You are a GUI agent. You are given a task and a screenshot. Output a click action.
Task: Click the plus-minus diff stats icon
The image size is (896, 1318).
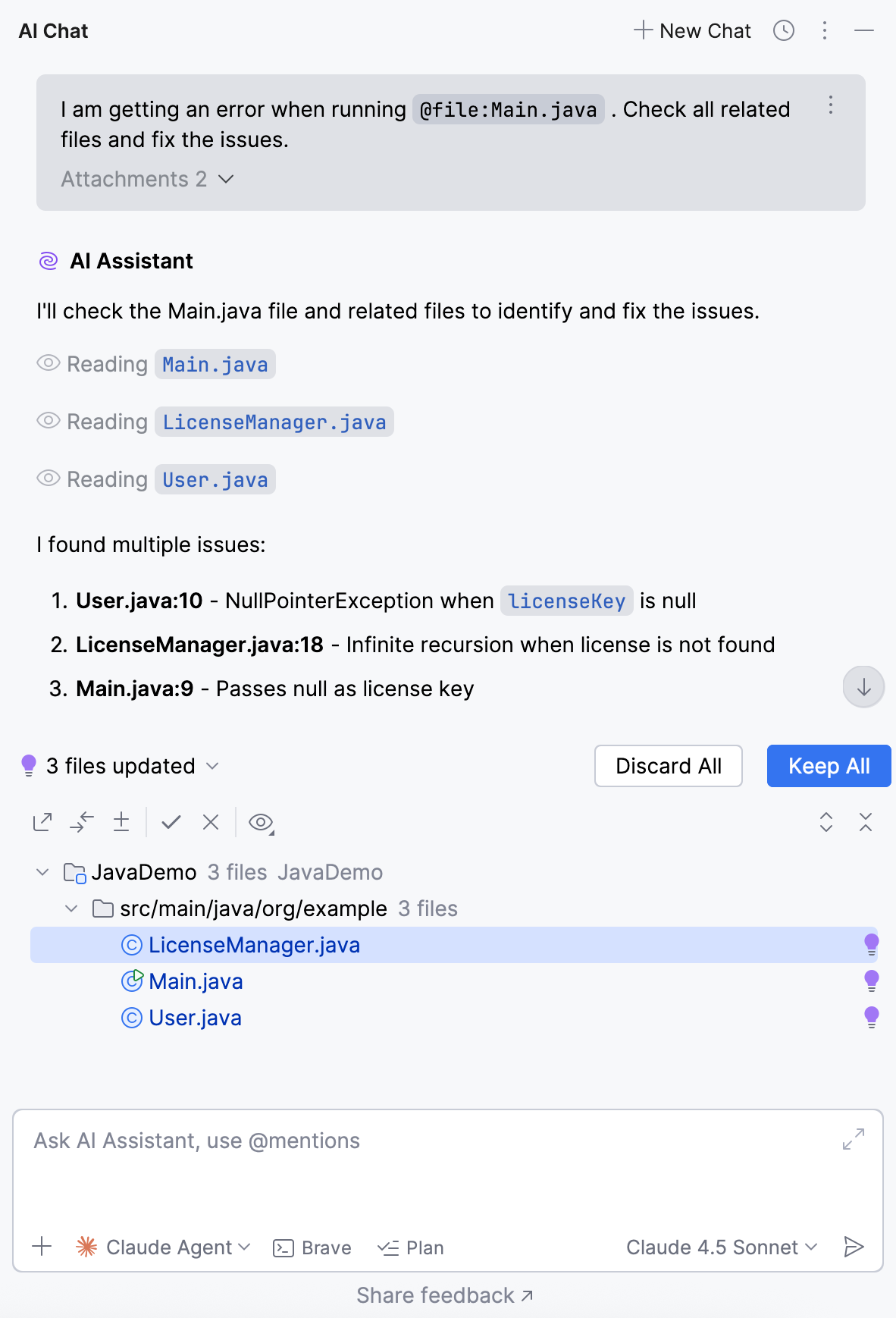(x=122, y=822)
